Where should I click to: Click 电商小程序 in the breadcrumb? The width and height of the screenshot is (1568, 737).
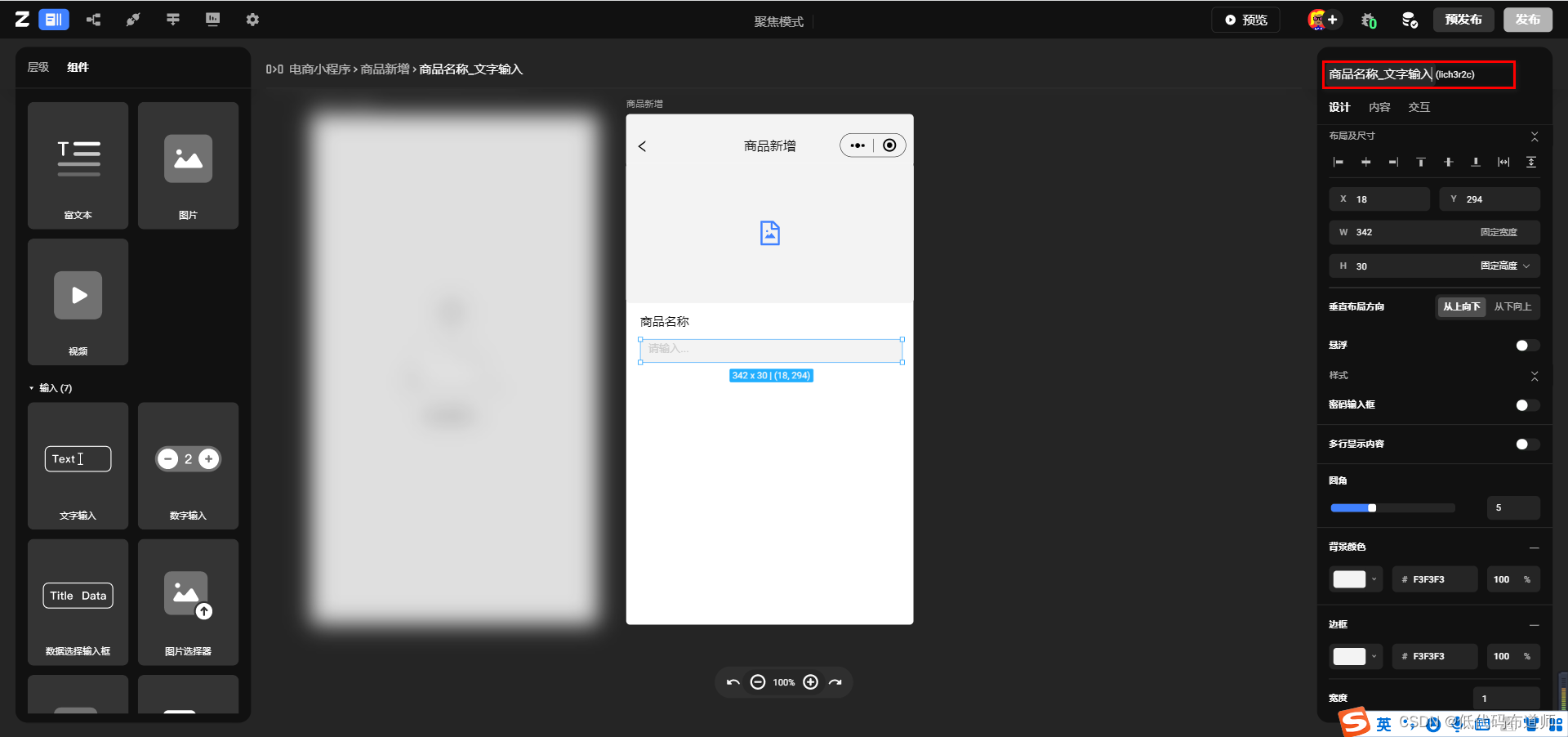click(x=320, y=69)
